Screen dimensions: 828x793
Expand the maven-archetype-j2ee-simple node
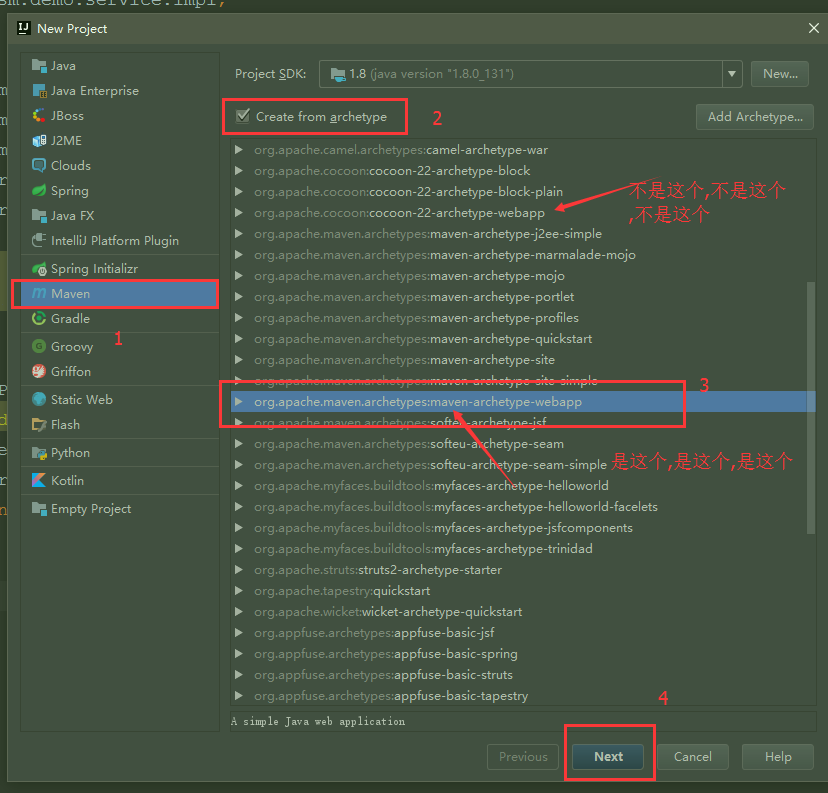(x=239, y=234)
